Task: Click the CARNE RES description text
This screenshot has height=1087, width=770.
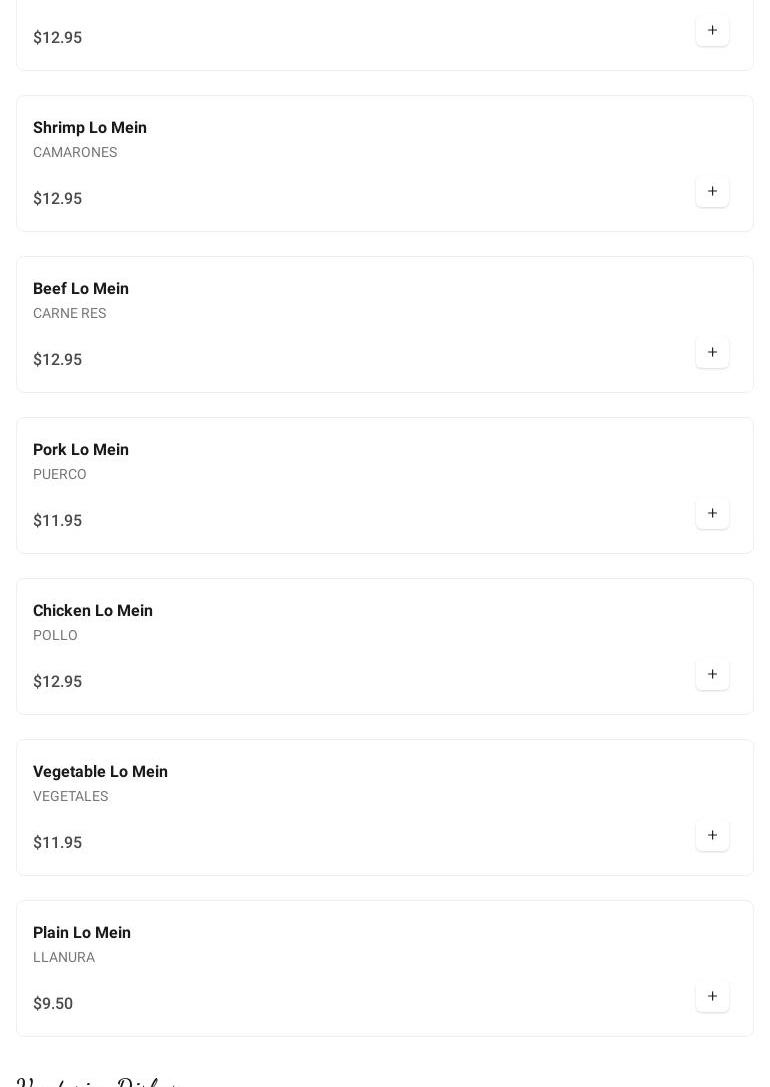Action: pos(69,314)
